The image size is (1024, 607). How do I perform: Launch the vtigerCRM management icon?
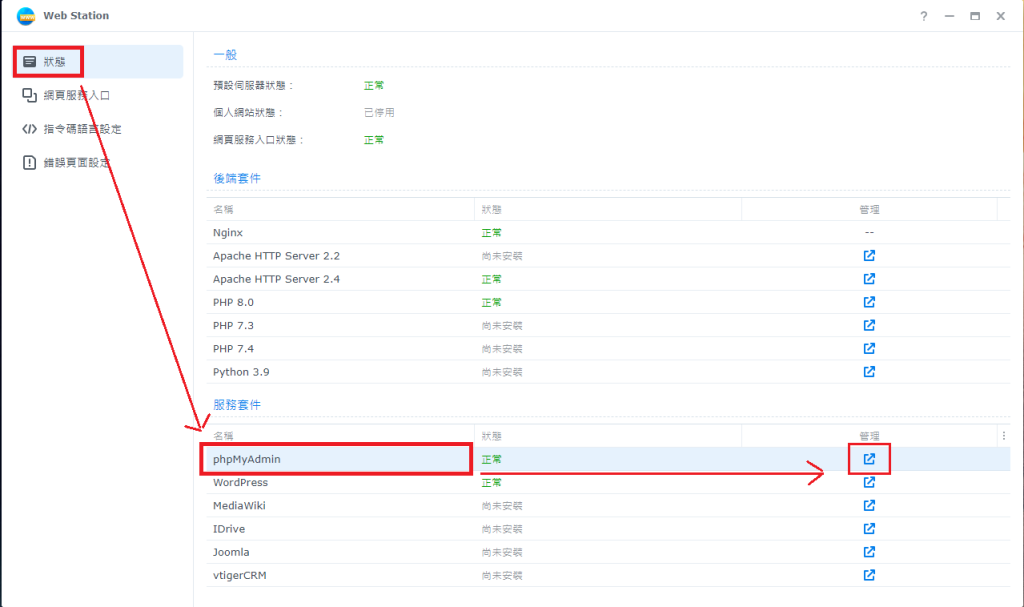pyautogui.click(x=869, y=575)
